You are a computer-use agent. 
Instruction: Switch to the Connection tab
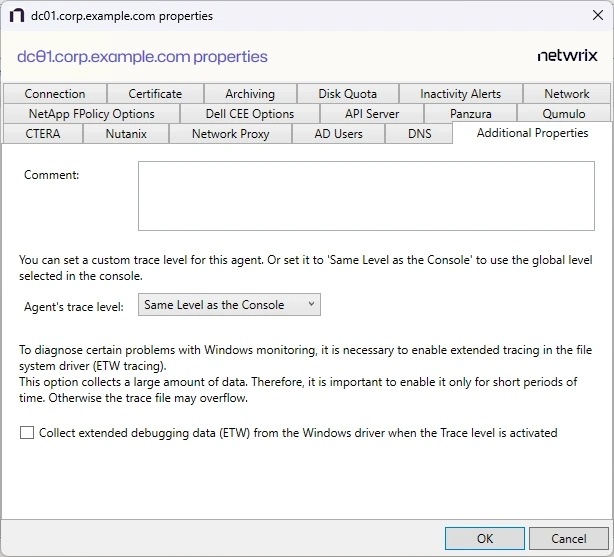(x=55, y=94)
